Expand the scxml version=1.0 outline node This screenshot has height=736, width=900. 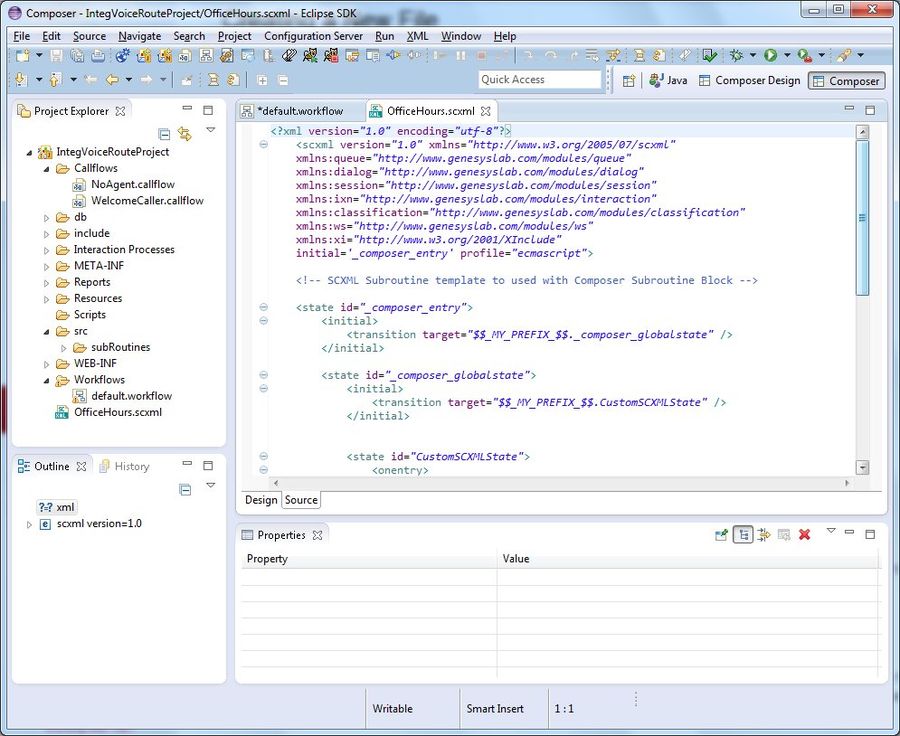click(29, 524)
